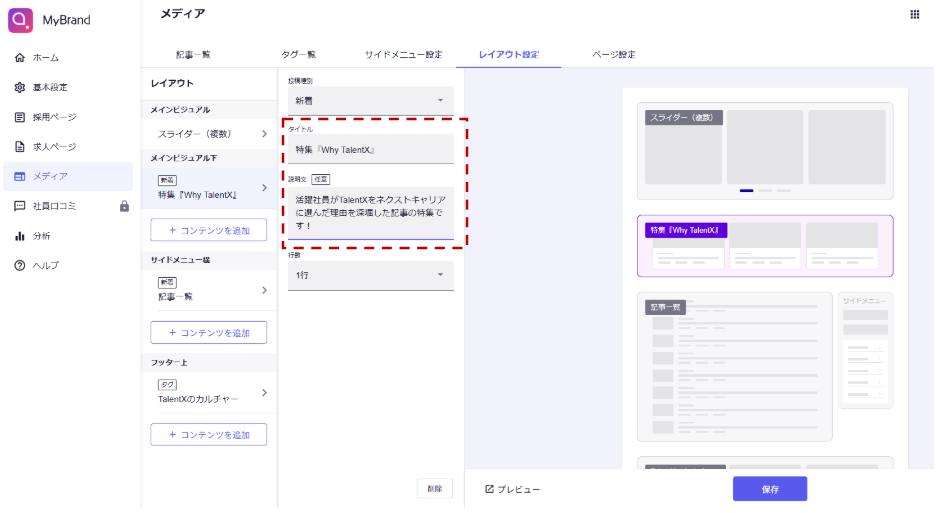Screen dimensions: 937x513
Task: Go to ホーム in the sidebar
Action: pyautogui.click(x=45, y=58)
